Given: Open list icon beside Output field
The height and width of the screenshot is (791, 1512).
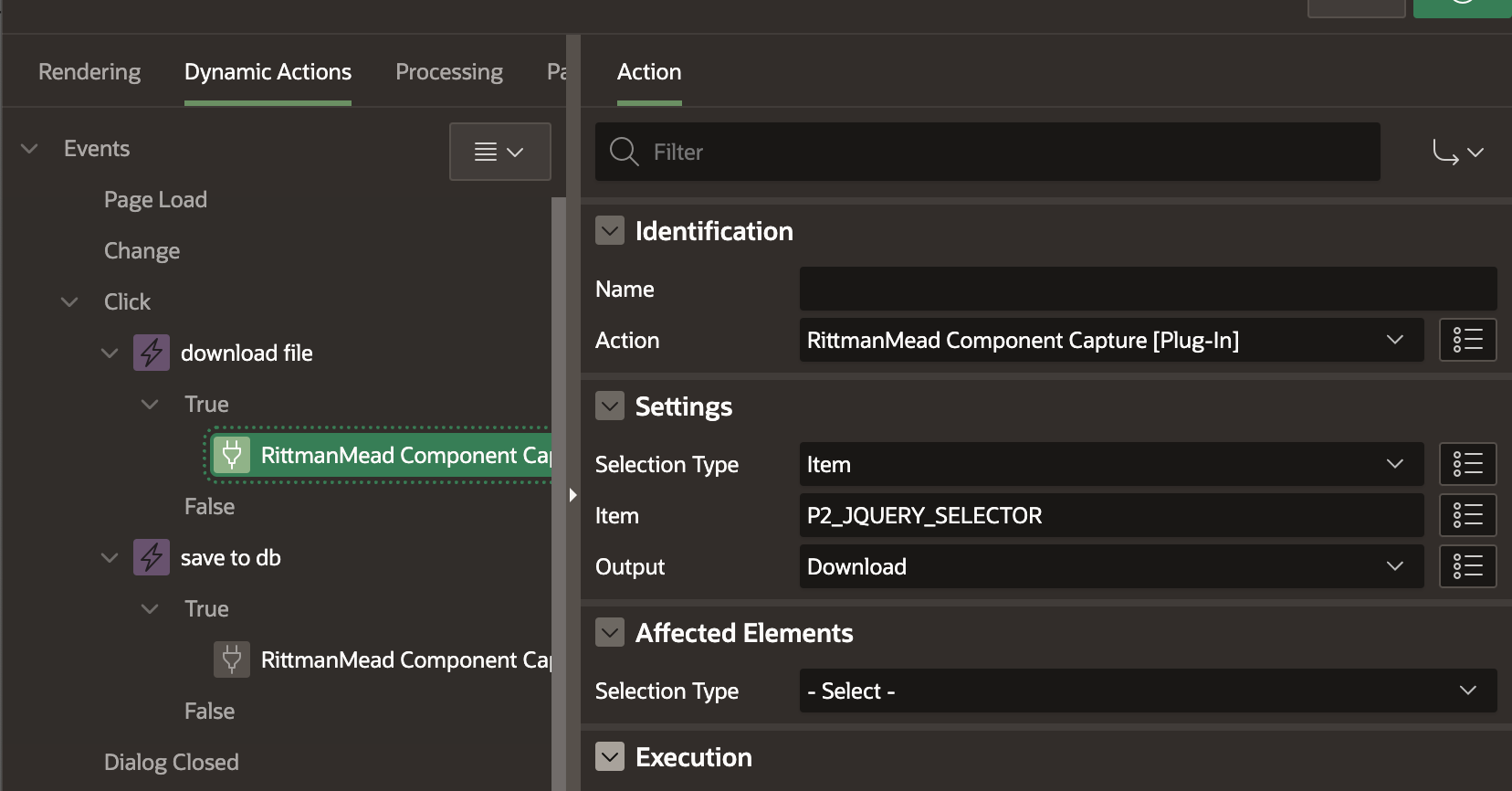Looking at the screenshot, I should pyautogui.click(x=1468, y=566).
